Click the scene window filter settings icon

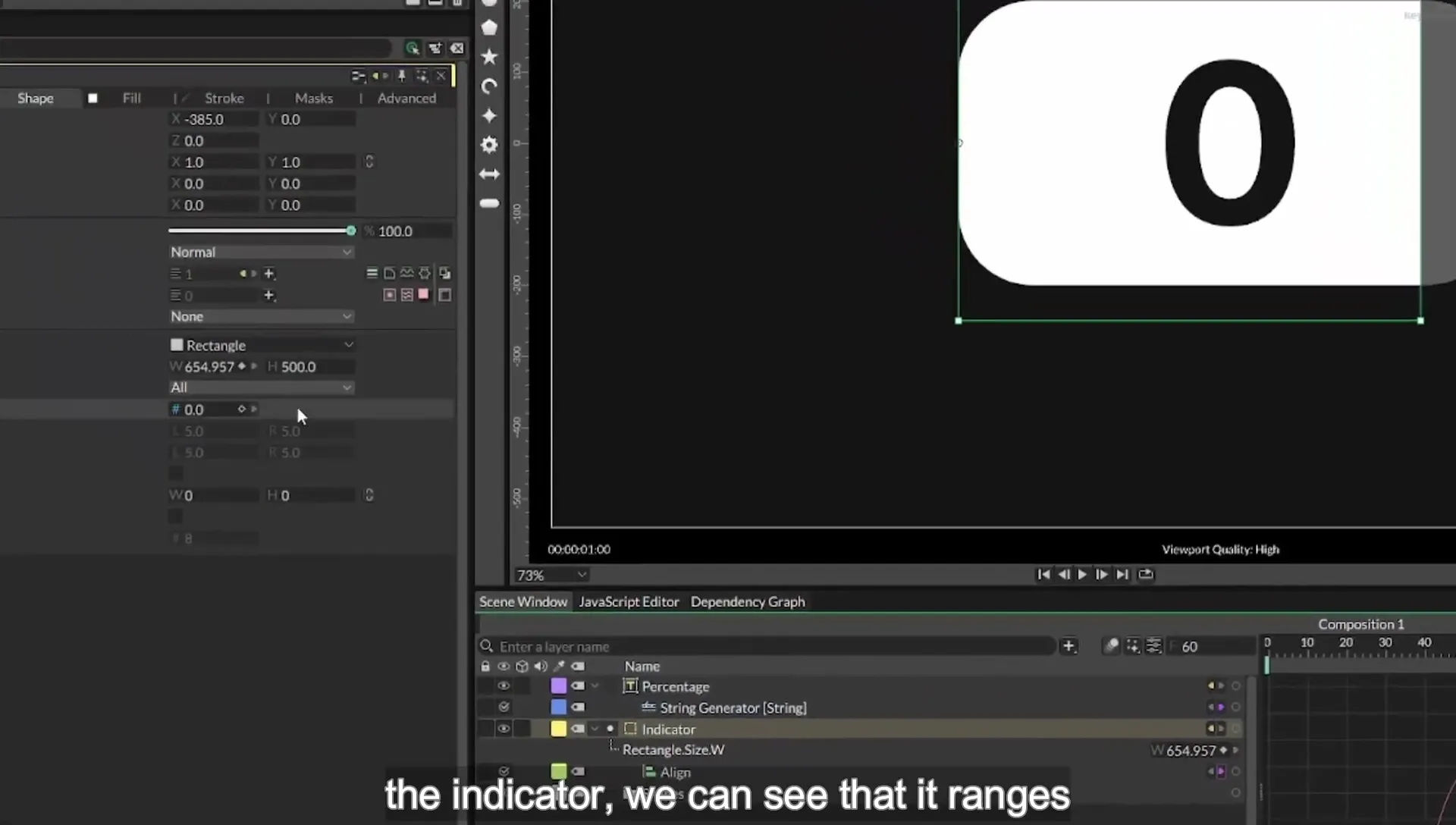(x=1153, y=646)
